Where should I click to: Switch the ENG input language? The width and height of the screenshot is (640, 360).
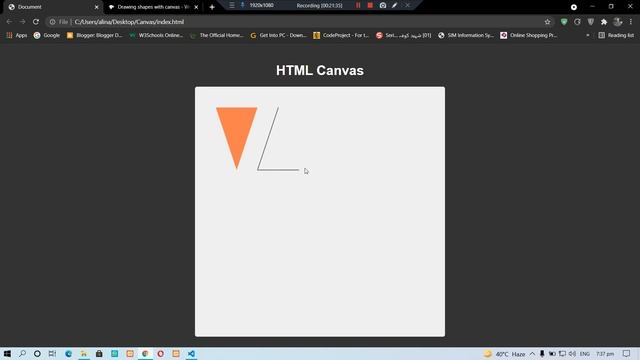point(584,354)
